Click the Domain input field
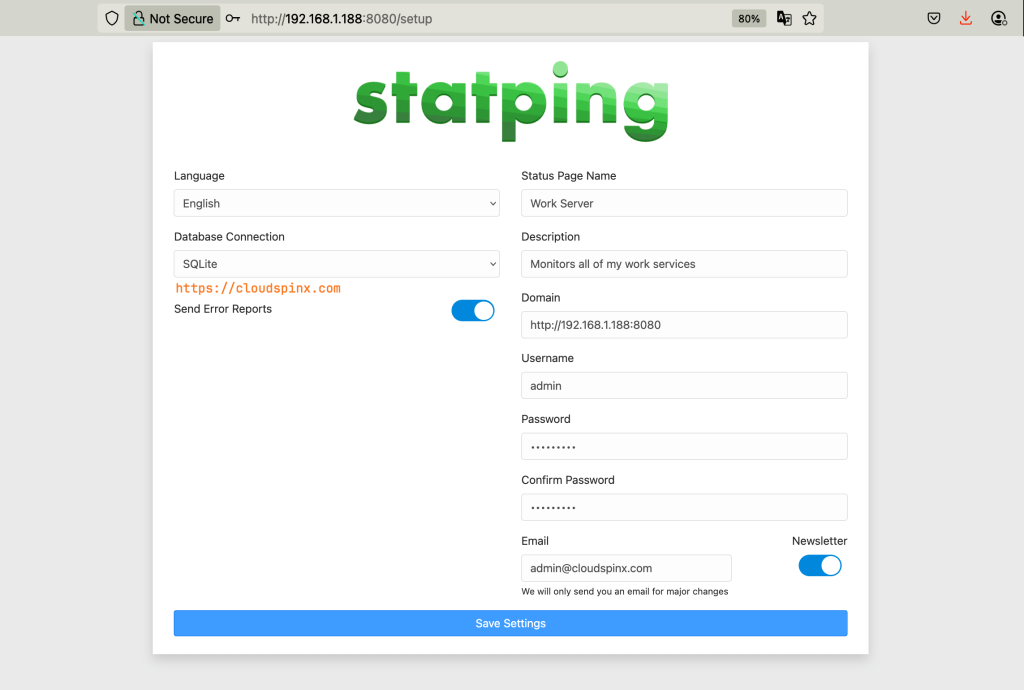 684,324
